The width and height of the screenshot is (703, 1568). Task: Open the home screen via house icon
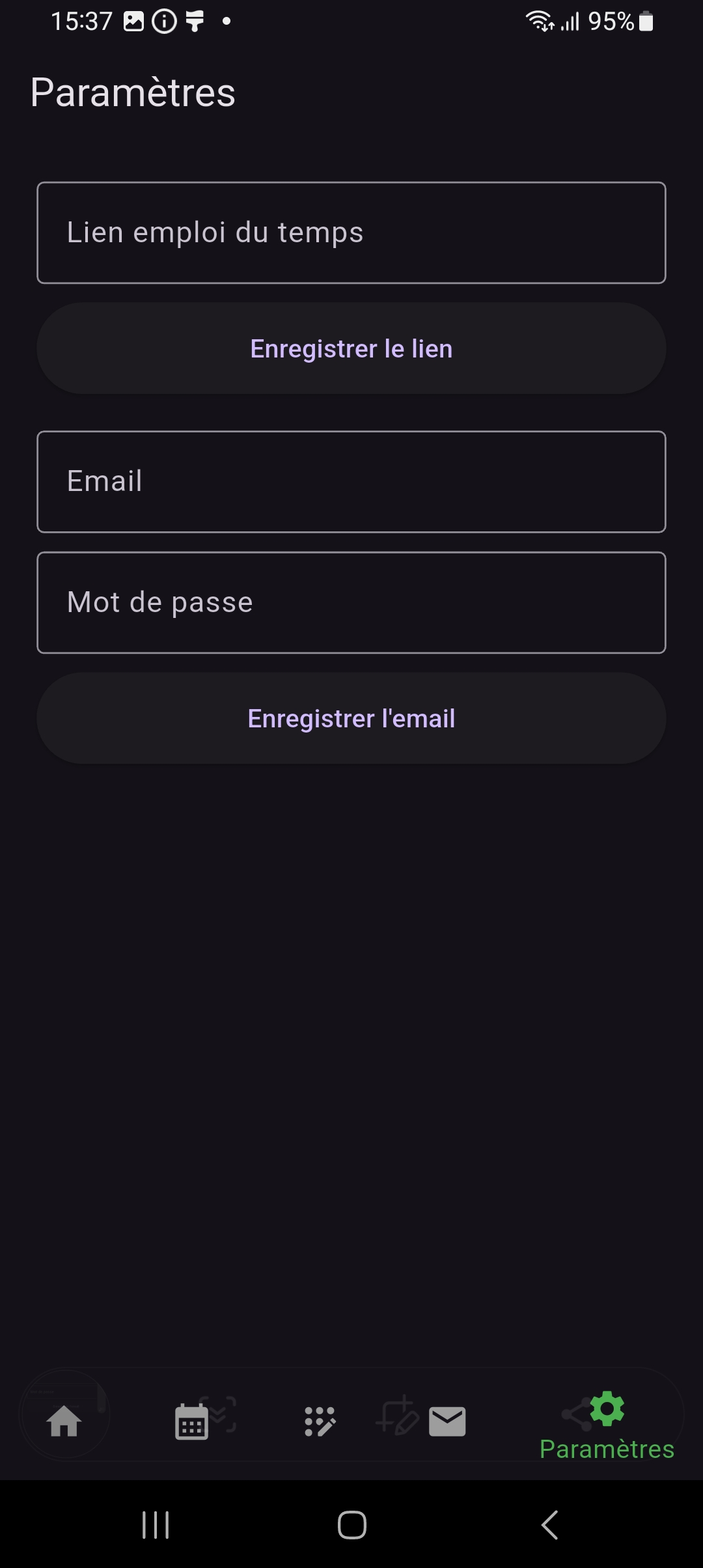[66, 1420]
